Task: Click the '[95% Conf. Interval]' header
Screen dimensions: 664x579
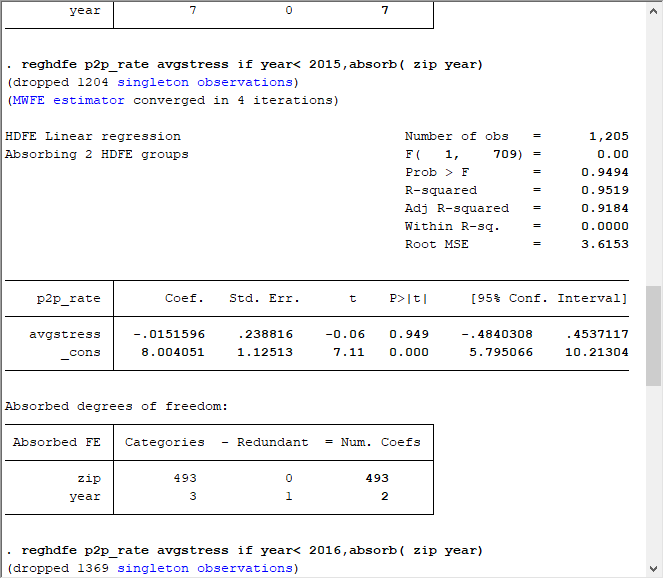Action: click(549, 298)
